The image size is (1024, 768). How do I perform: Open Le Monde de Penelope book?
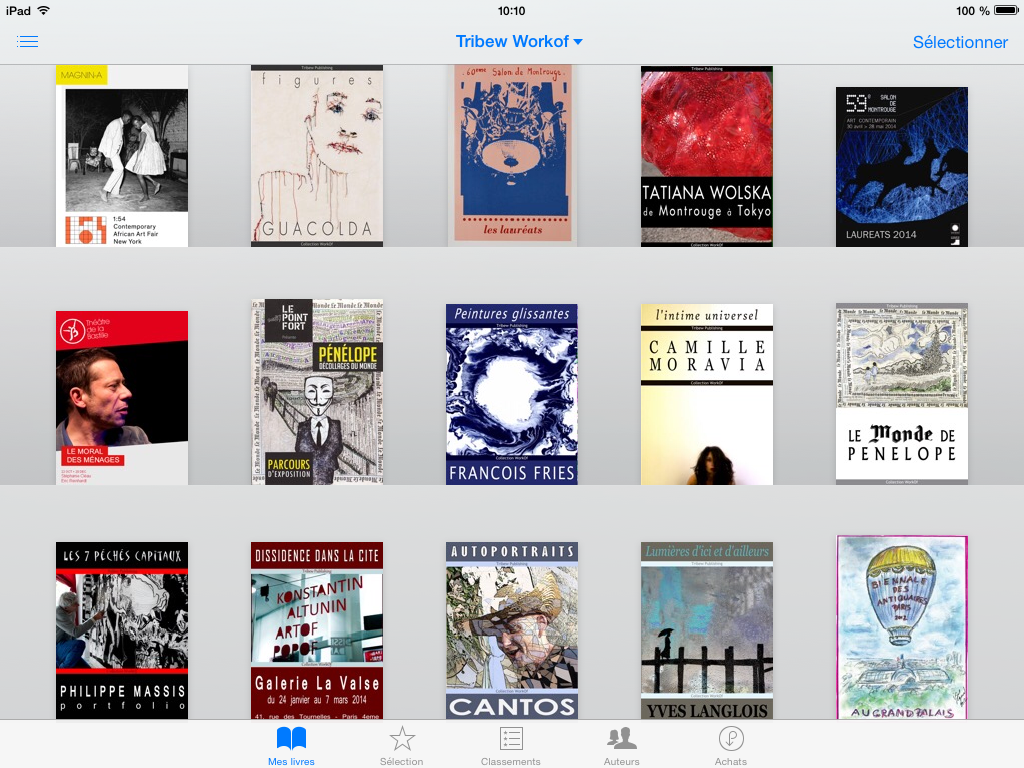click(x=902, y=394)
